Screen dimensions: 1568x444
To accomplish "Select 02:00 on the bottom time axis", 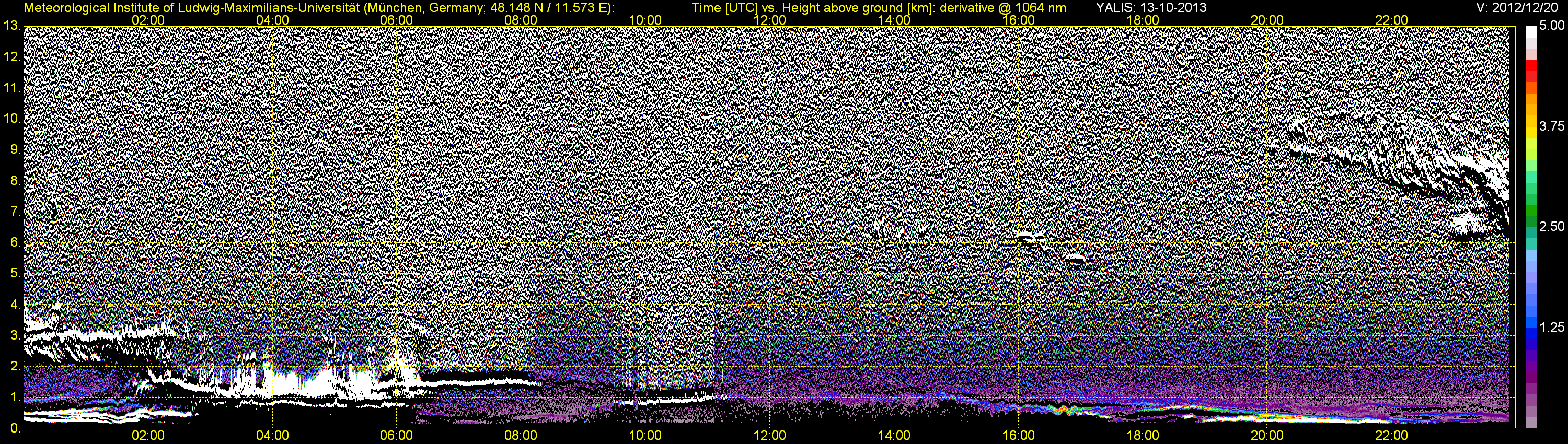I will tap(148, 436).
